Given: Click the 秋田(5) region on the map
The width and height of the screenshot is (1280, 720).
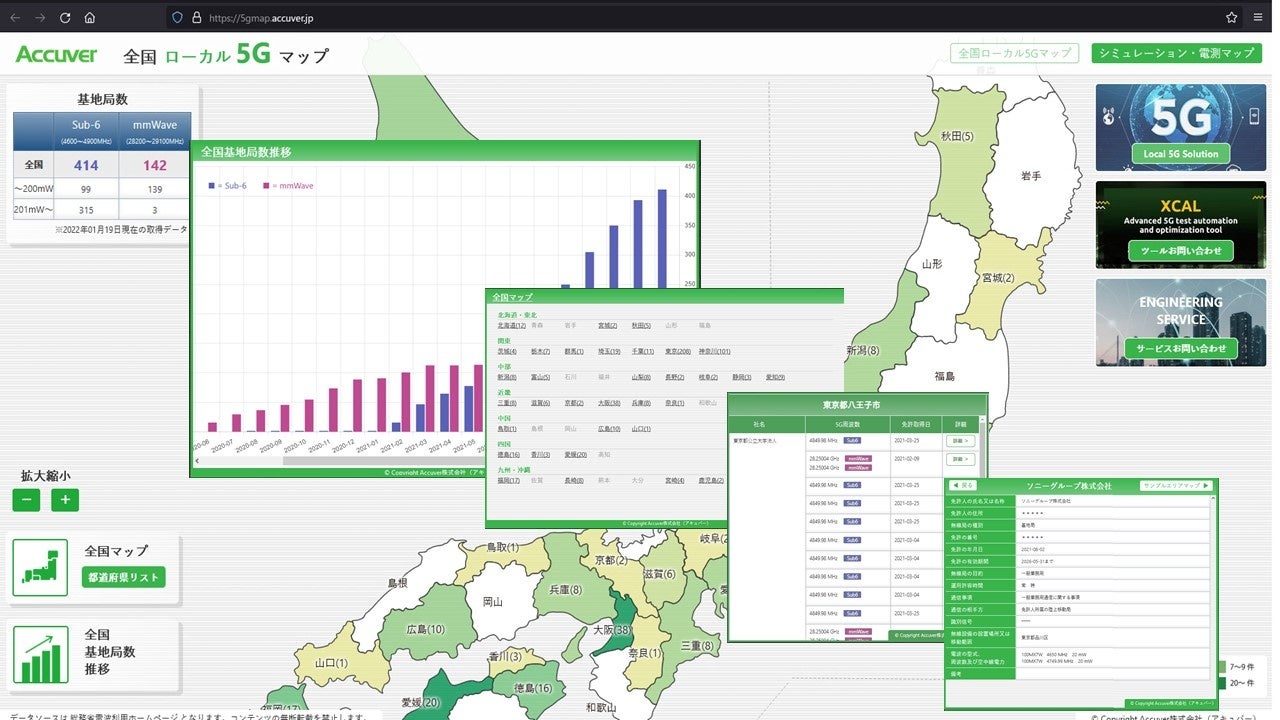Looking at the screenshot, I should point(957,135).
